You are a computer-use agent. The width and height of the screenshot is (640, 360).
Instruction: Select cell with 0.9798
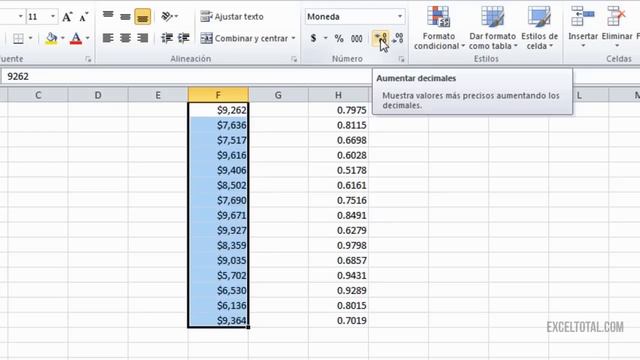(338, 245)
